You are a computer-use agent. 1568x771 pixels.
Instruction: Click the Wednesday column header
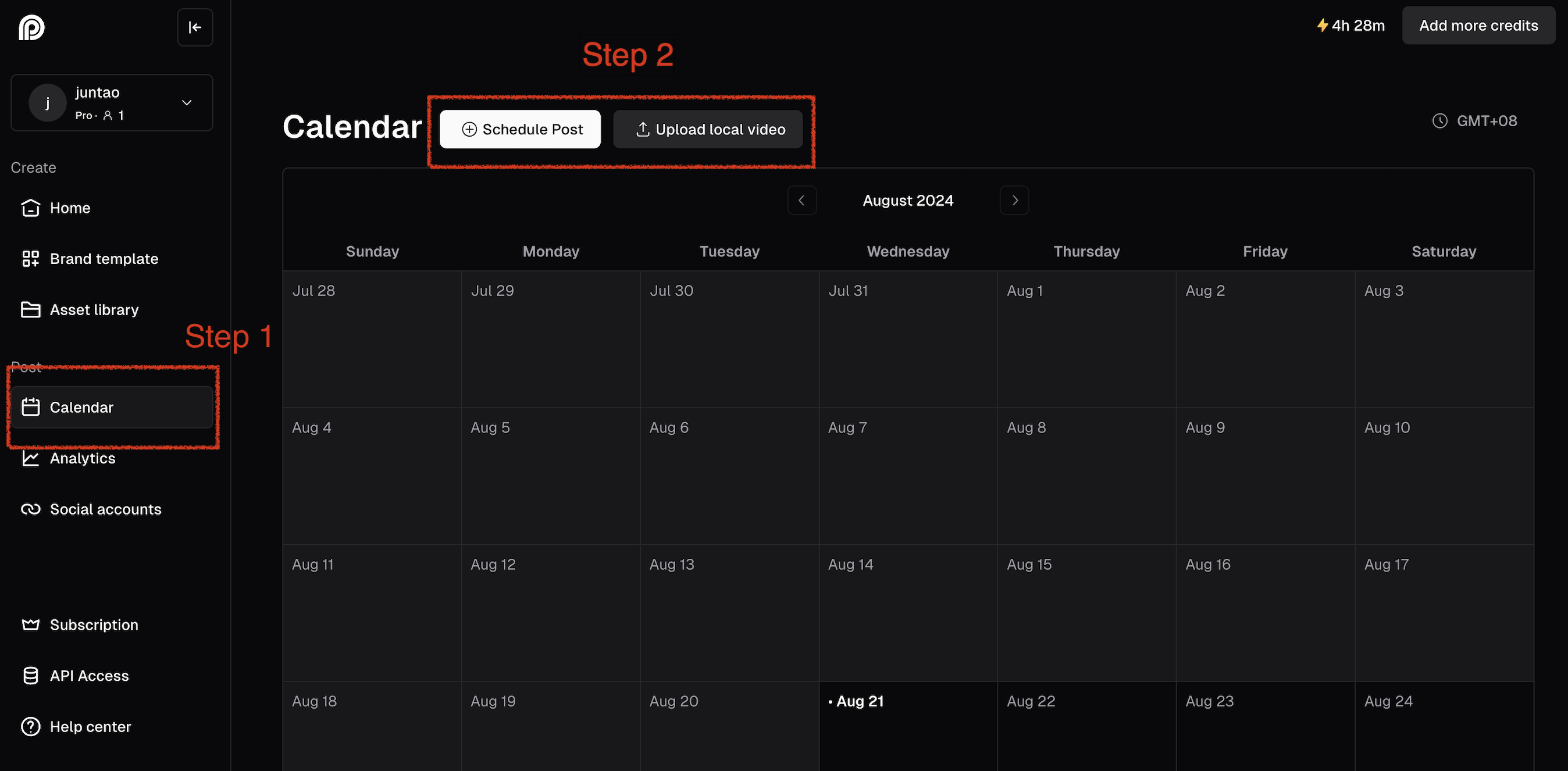(908, 251)
